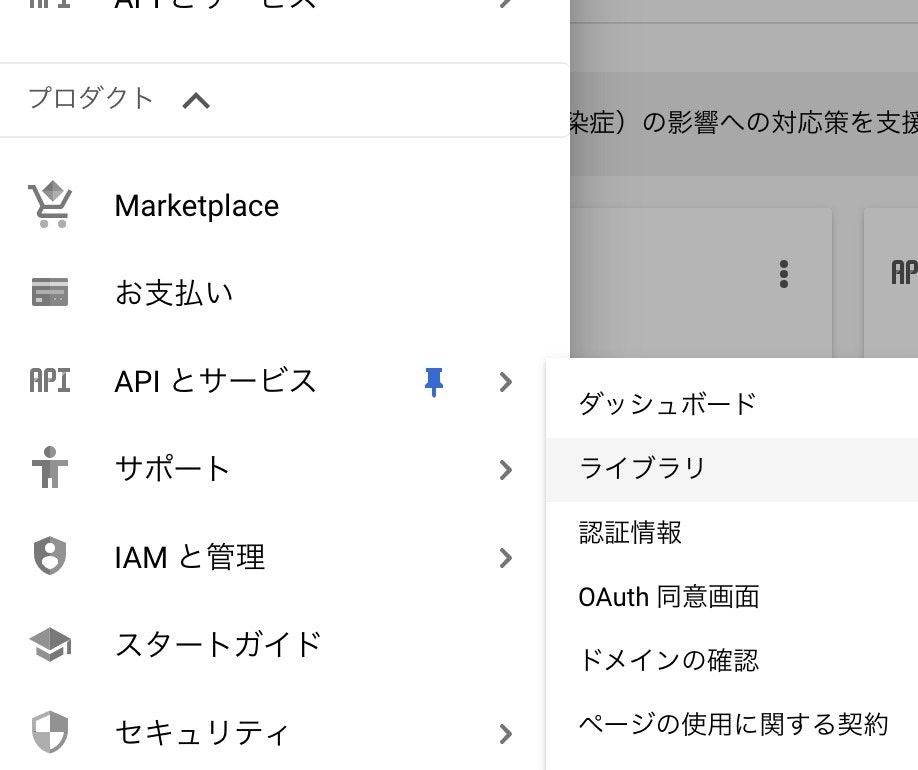This screenshot has height=770, width=918.
Task: Expand セキュリティ submenu arrow
Action: pyautogui.click(x=506, y=734)
